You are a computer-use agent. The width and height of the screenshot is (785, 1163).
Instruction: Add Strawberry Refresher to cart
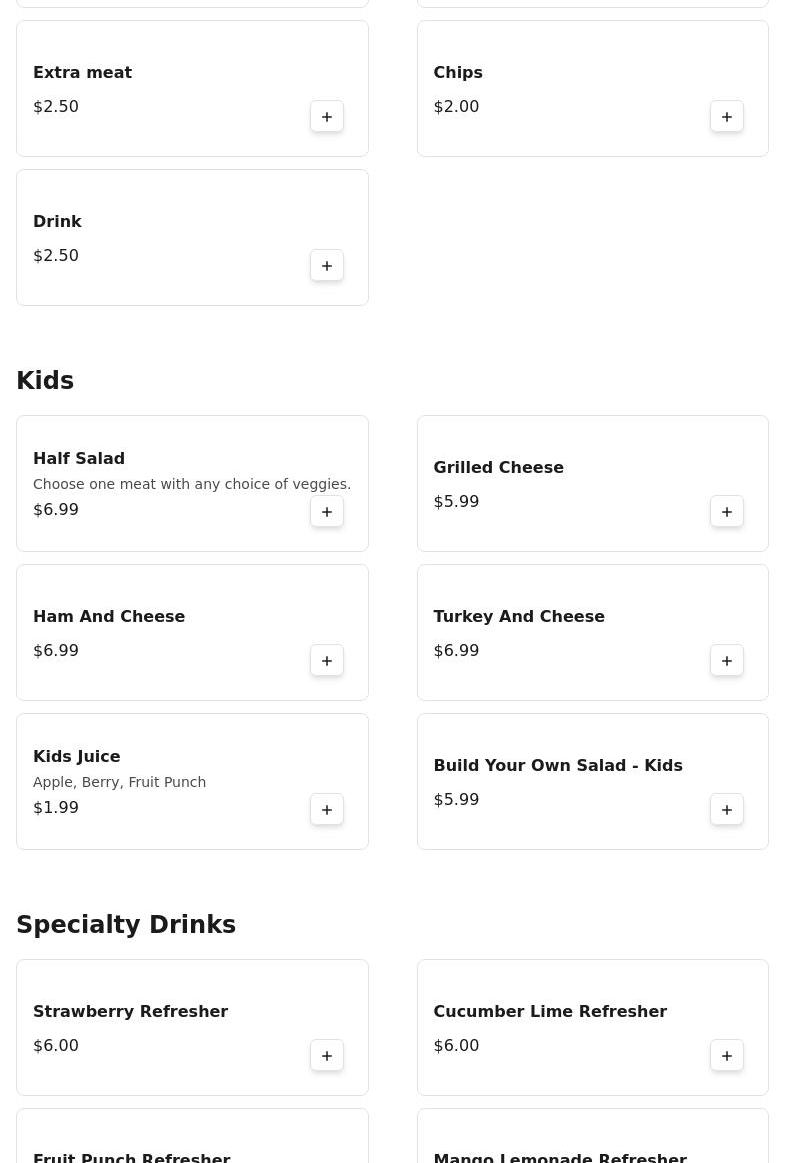[x=327, y=1056]
